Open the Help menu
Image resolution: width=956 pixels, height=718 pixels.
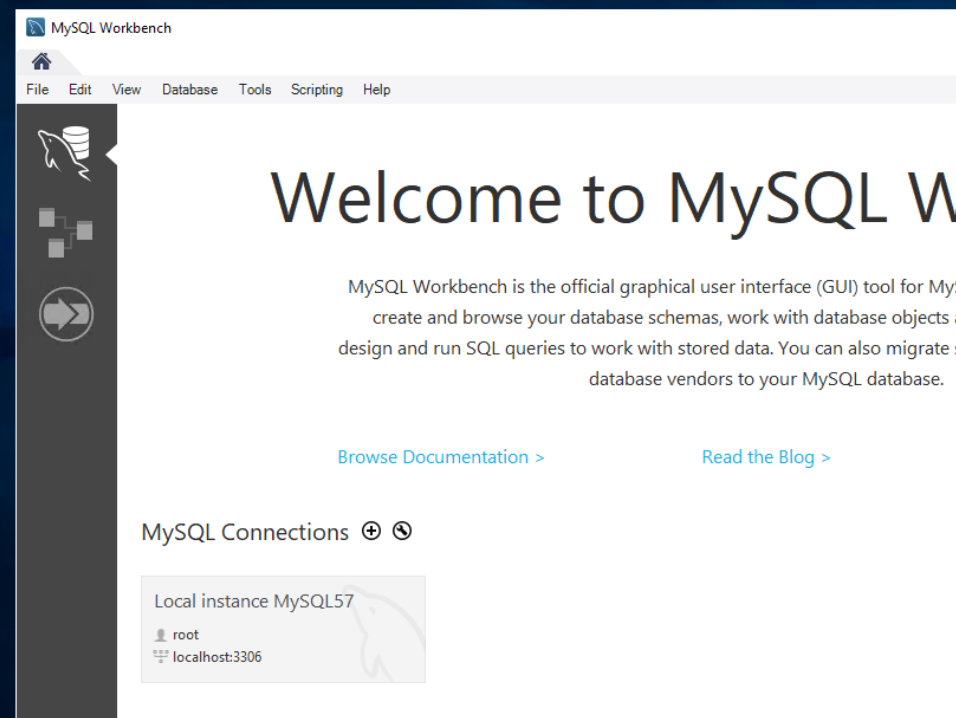[x=376, y=90]
